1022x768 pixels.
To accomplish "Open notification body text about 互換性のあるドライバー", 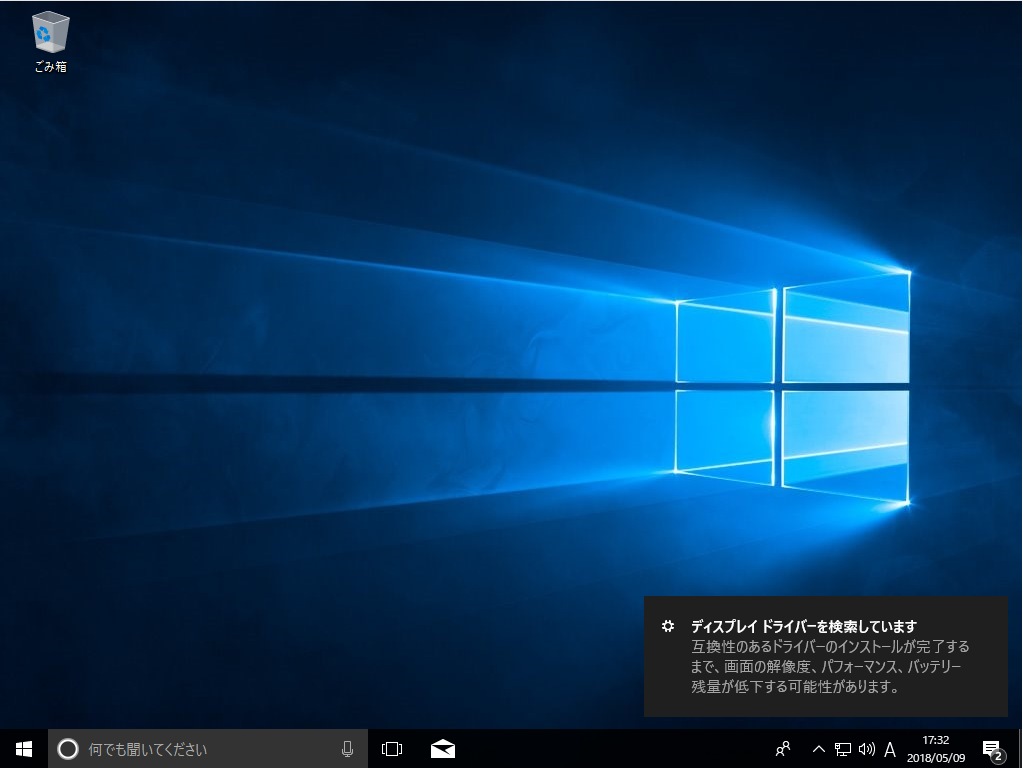I will pyautogui.click(x=830, y=666).
